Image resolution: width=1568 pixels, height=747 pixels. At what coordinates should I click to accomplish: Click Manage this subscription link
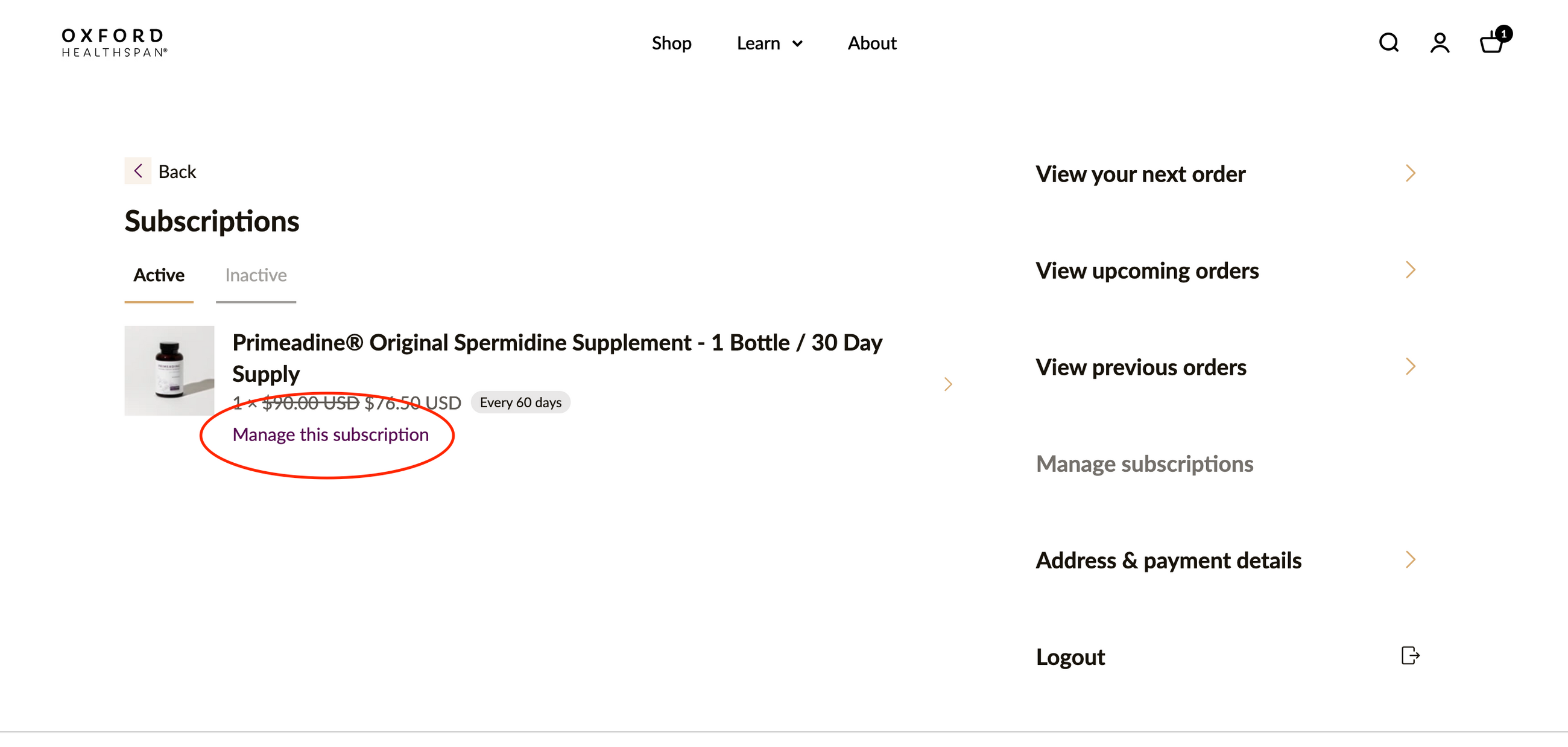coord(330,434)
